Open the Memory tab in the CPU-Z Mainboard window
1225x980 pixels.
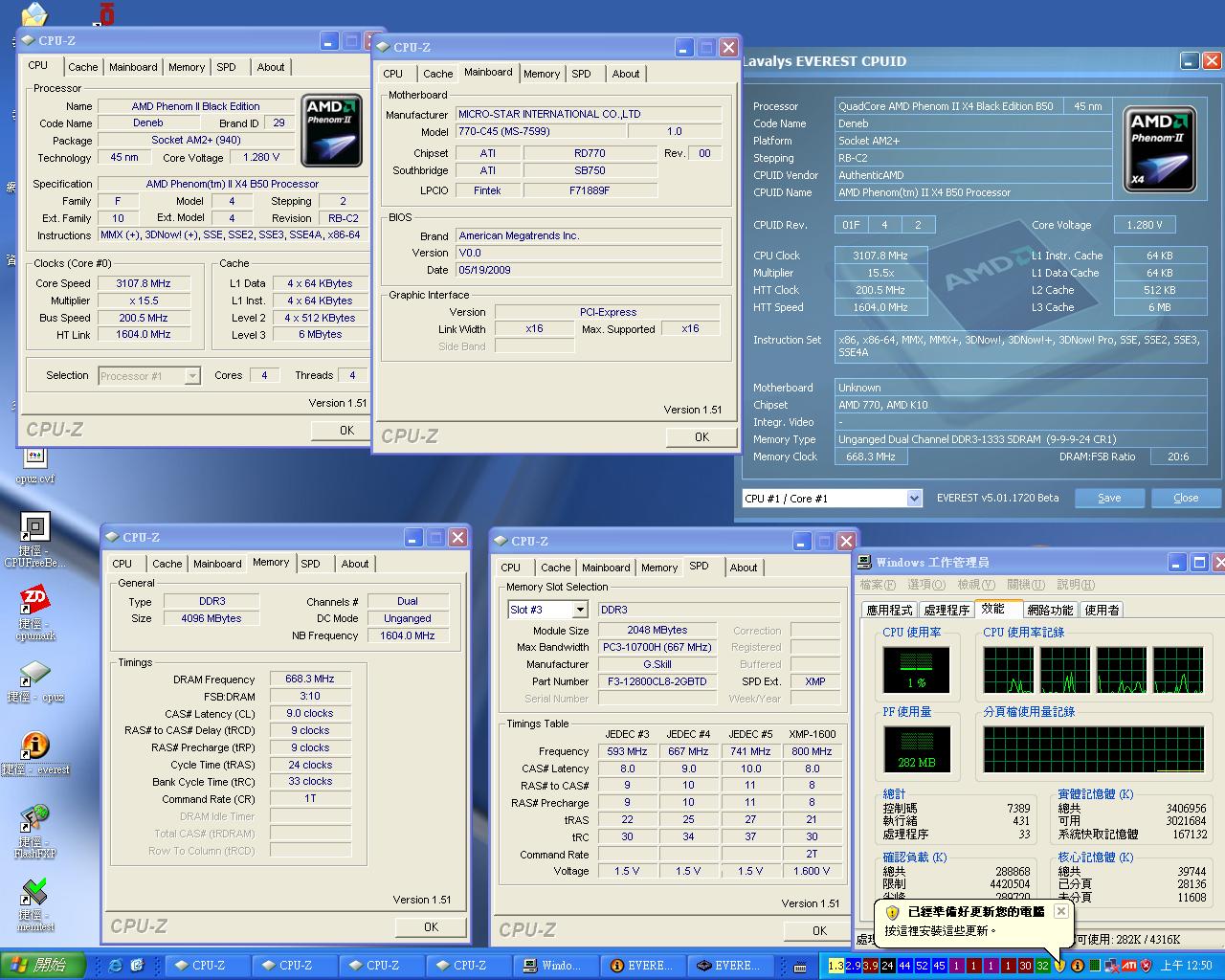pos(542,74)
